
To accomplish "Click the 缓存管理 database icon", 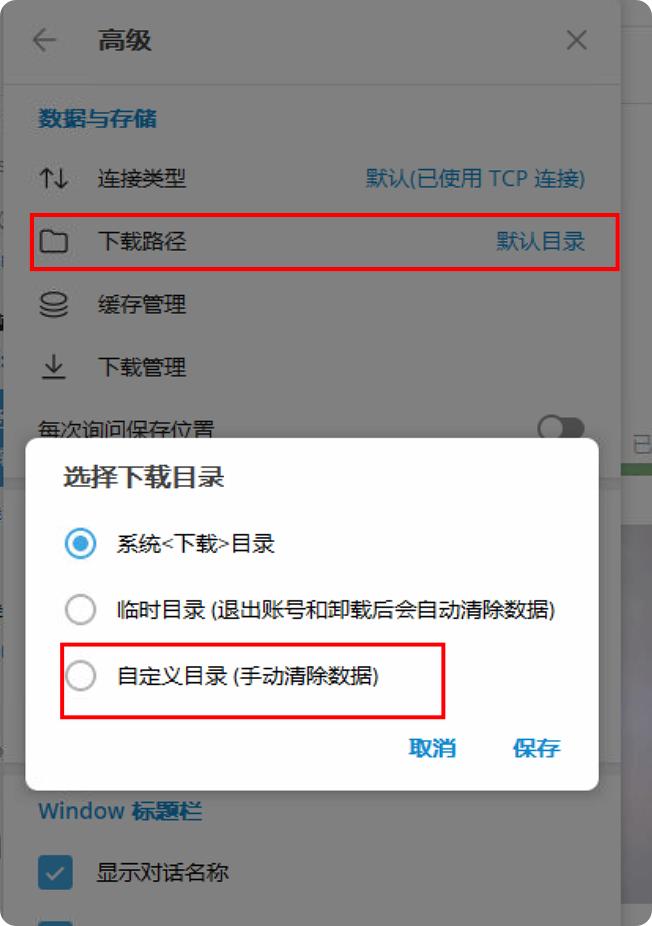I will [x=54, y=305].
